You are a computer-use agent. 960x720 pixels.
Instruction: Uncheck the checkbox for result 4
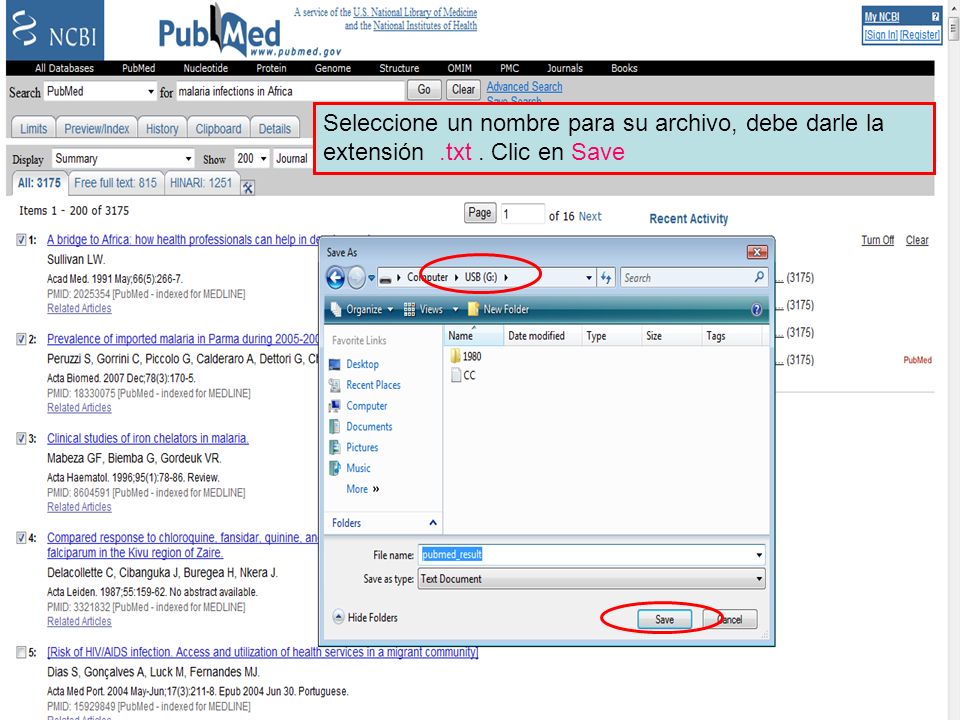pos(21,538)
